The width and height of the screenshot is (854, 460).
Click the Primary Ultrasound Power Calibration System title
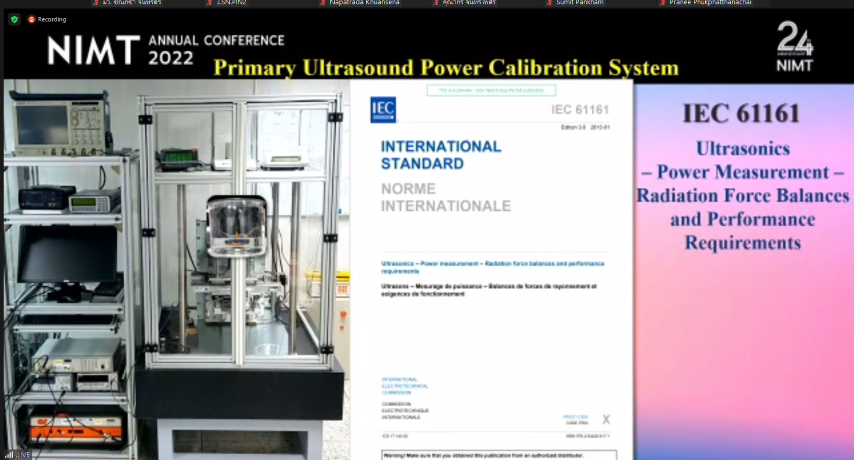(x=446, y=68)
